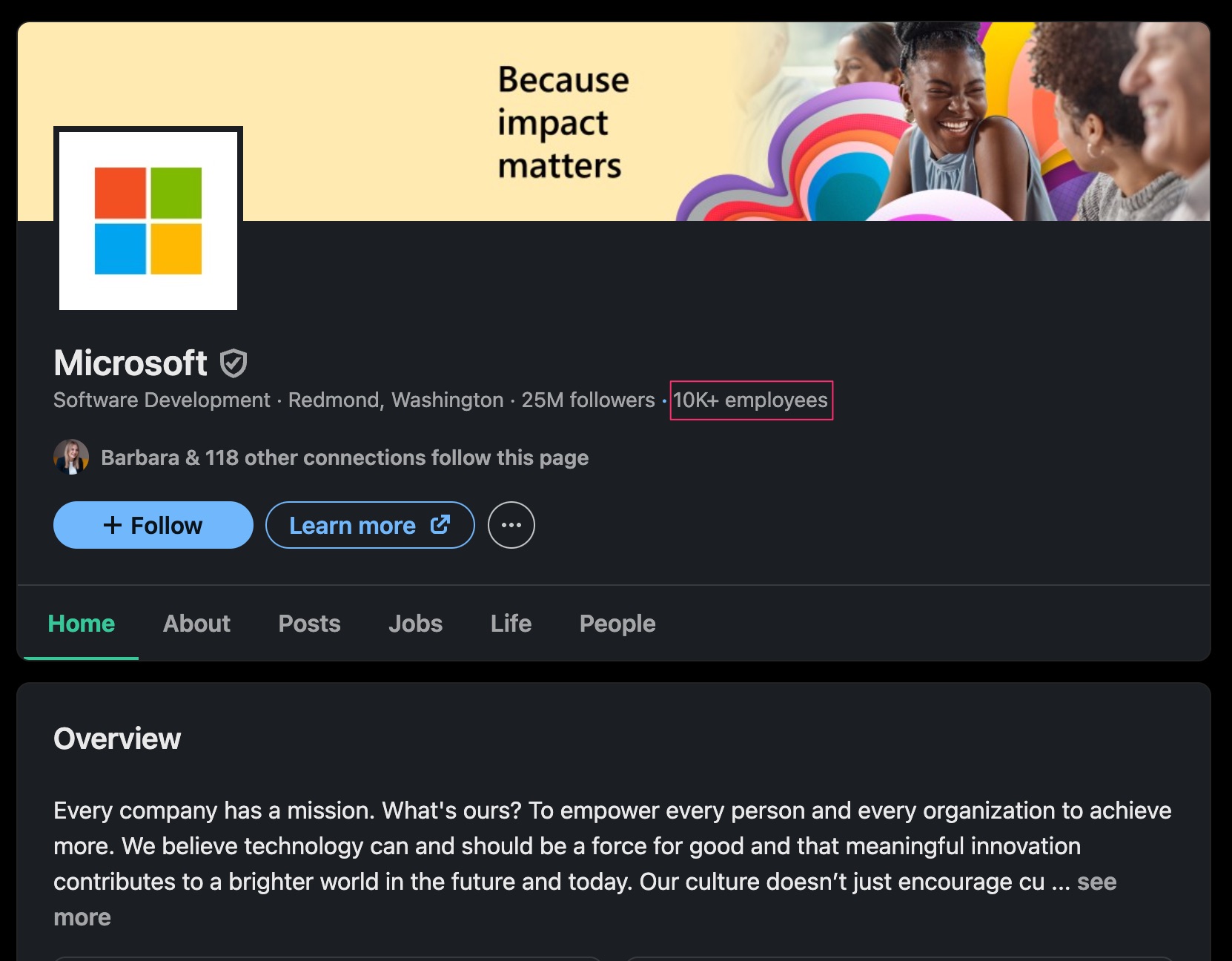Click the Overview section heading
The height and width of the screenshot is (961, 1232).
(x=117, y=739)
